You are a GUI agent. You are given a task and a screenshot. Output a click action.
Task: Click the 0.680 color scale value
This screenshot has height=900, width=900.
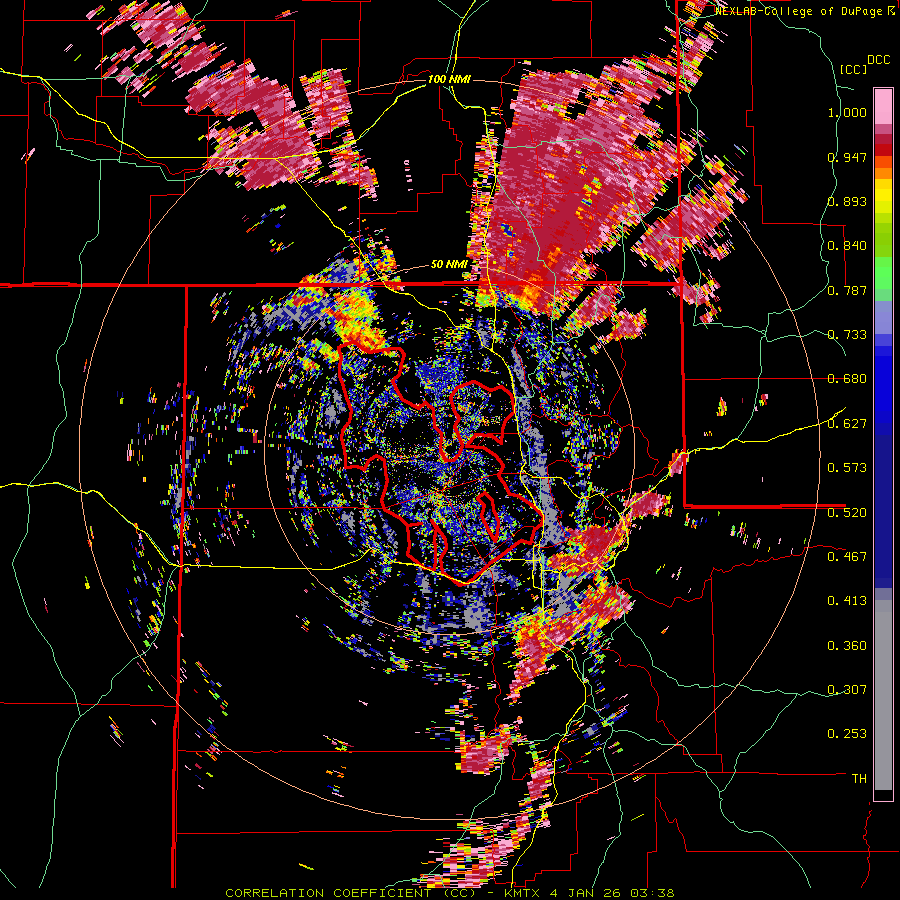click(x=847, y=379)
